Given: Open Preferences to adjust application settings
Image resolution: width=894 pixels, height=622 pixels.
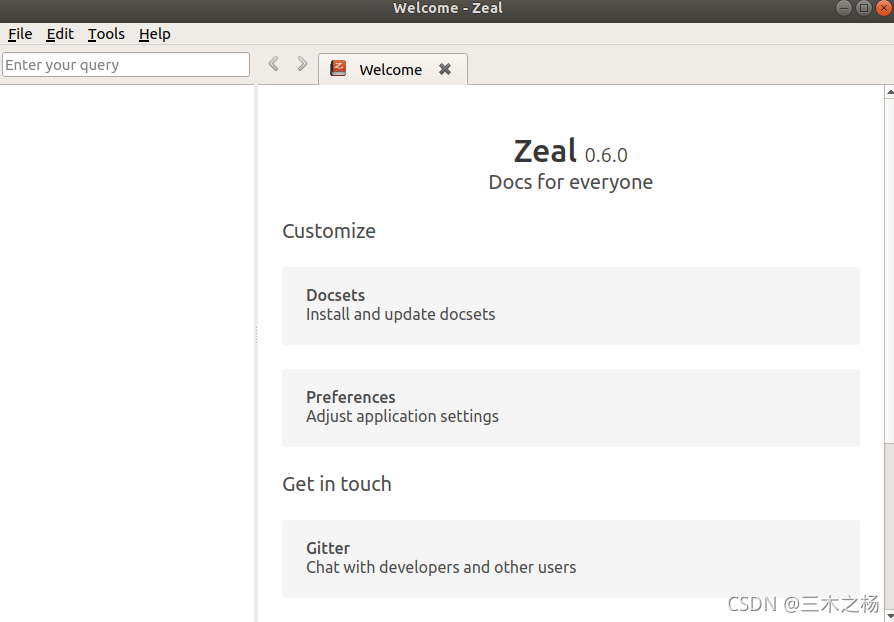Looking at the screenshot, I should (x=571, y=408).
